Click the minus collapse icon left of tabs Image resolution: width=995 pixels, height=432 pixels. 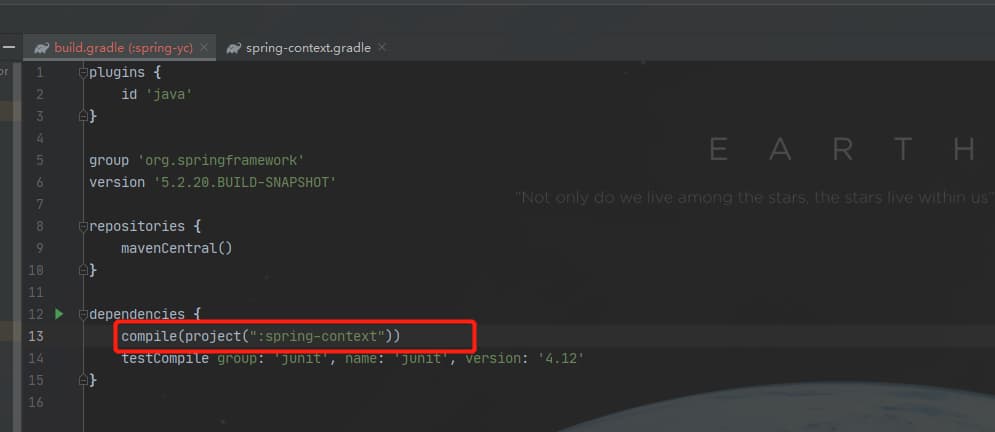9,48
